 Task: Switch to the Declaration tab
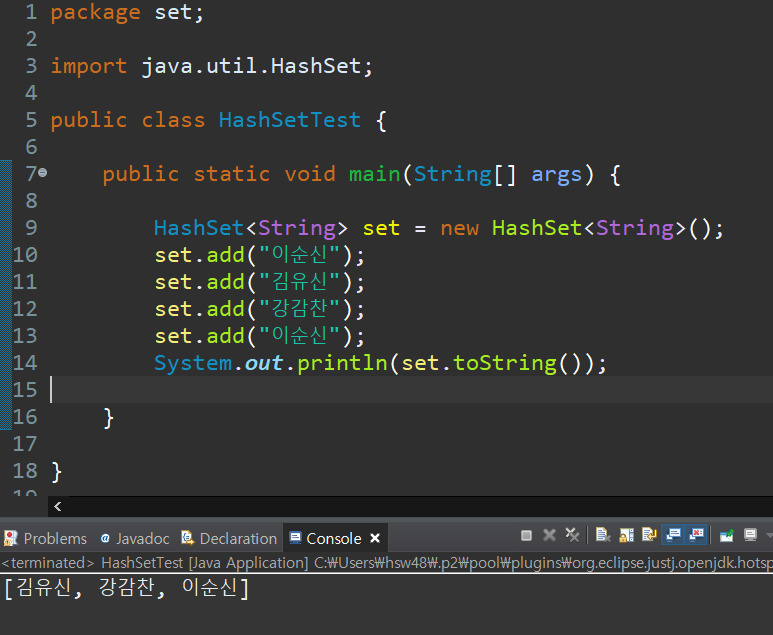click(x=229, y=538)
